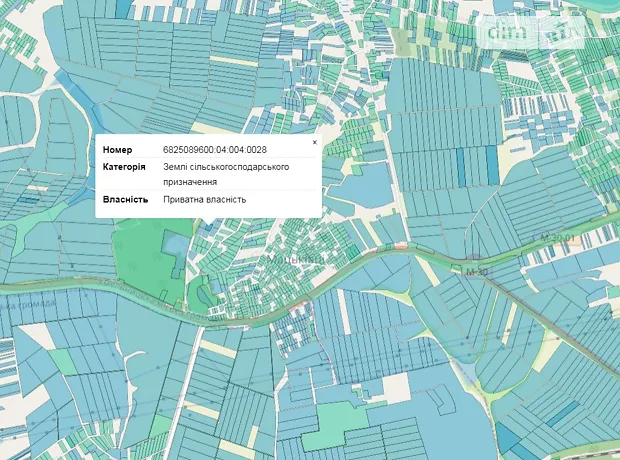This screenshot has width=620, height=460.
Task: Select the large blue parcel right of popup
Action: 362,183
